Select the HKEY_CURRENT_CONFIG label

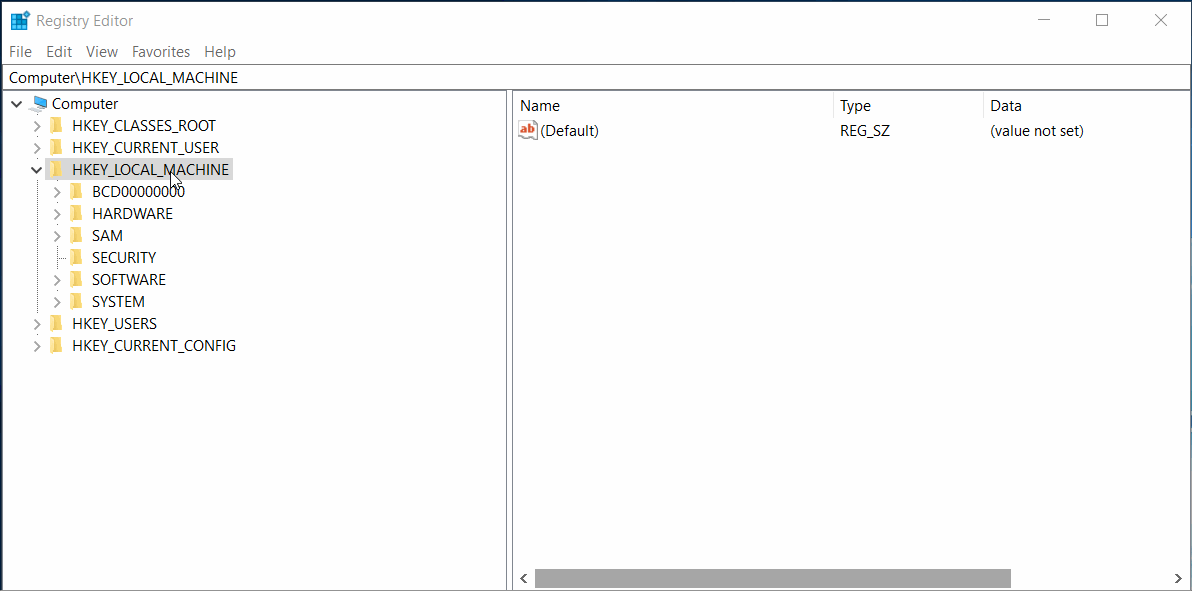[x=154, y=346]
